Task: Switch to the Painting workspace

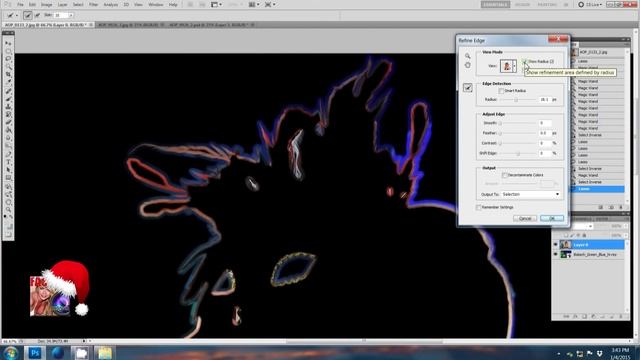Action: pos(547,4)
